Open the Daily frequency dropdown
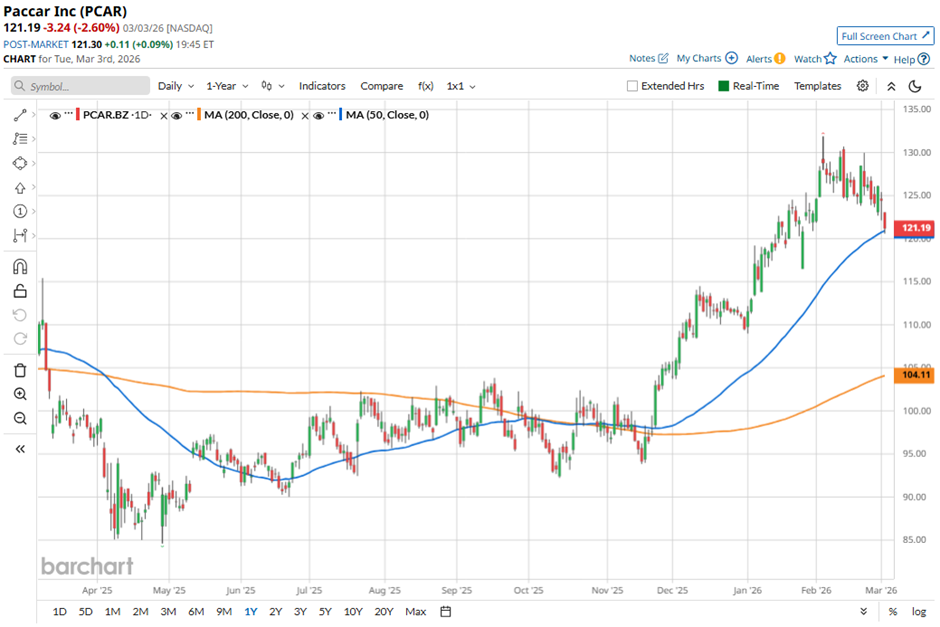Viewport: 940px width, 627px height. click(x=175, y=86)
